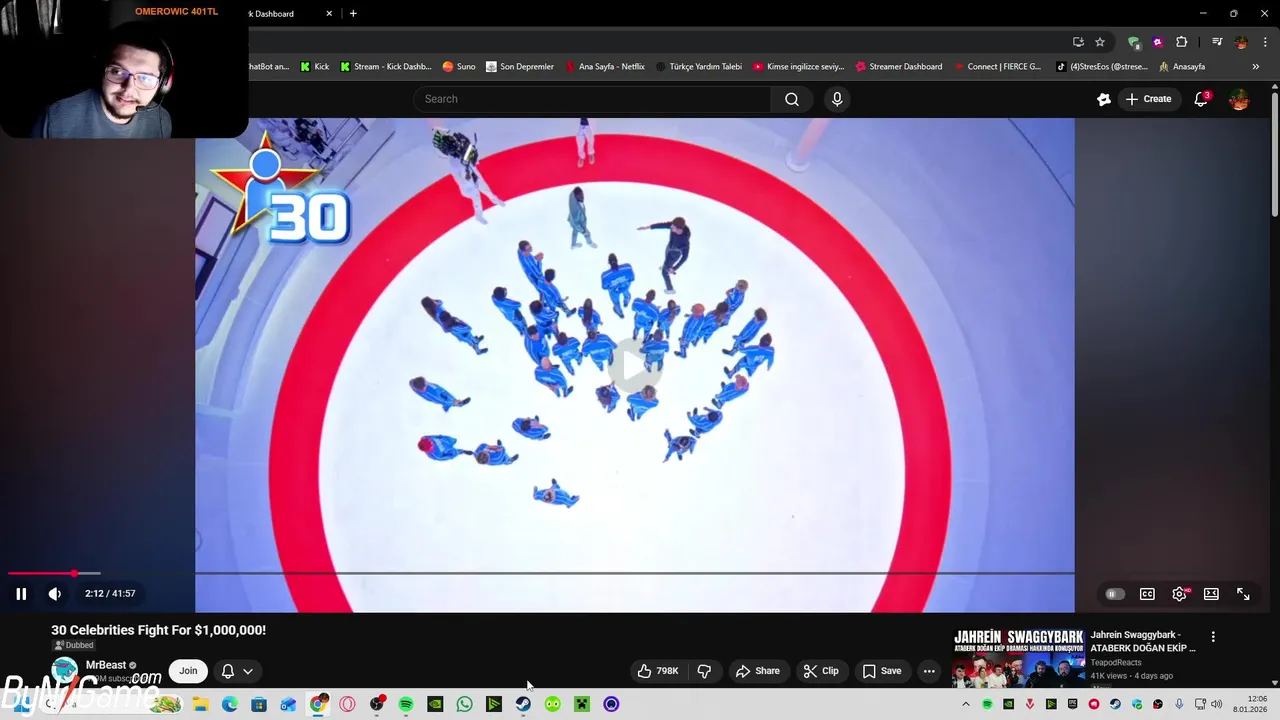This screenshot has width=1280, height=720.
Task: Open Connect | FIERCE G... bookmark
Action: [x=997, y=67]
